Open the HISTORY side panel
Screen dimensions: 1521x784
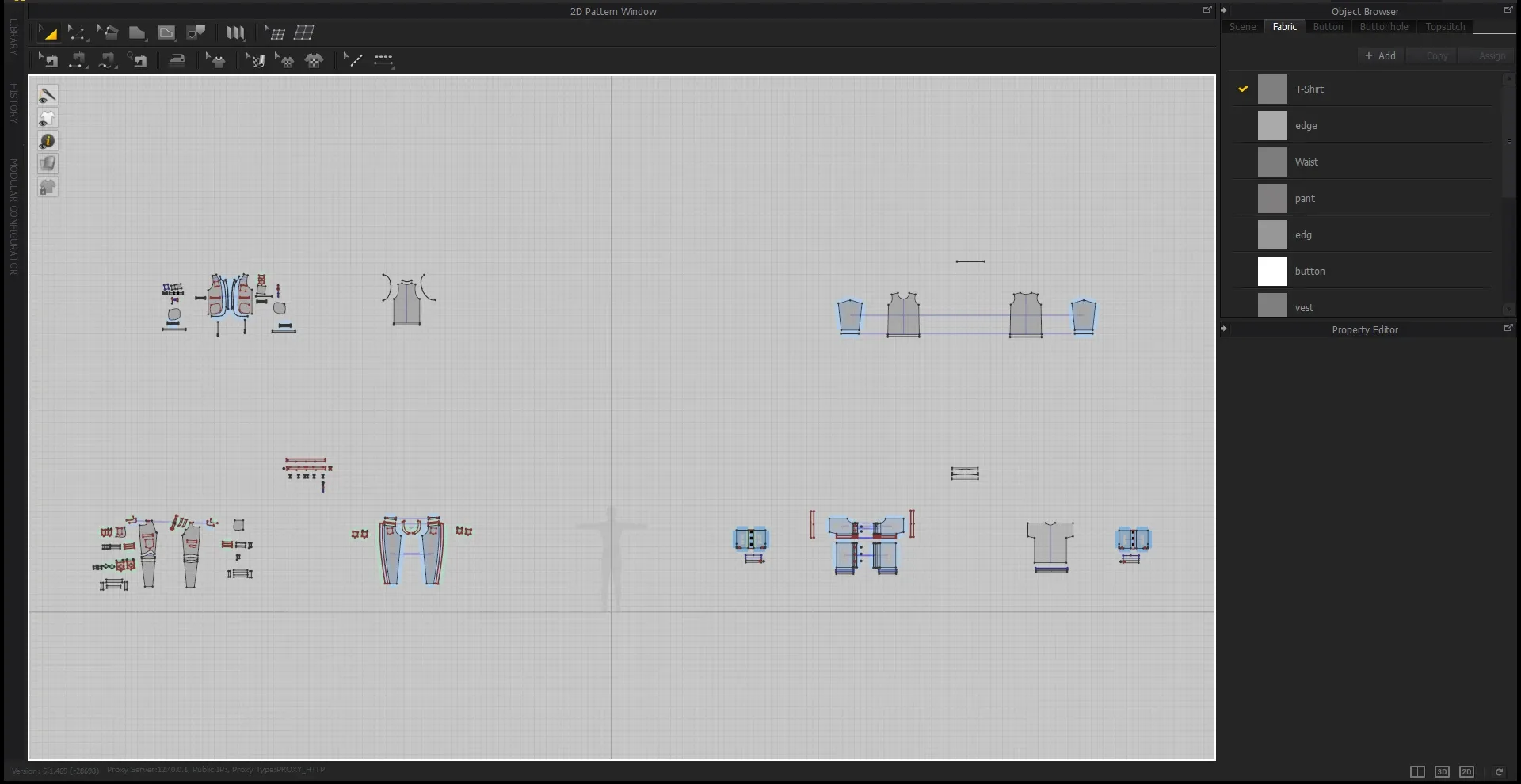(13, 103)
